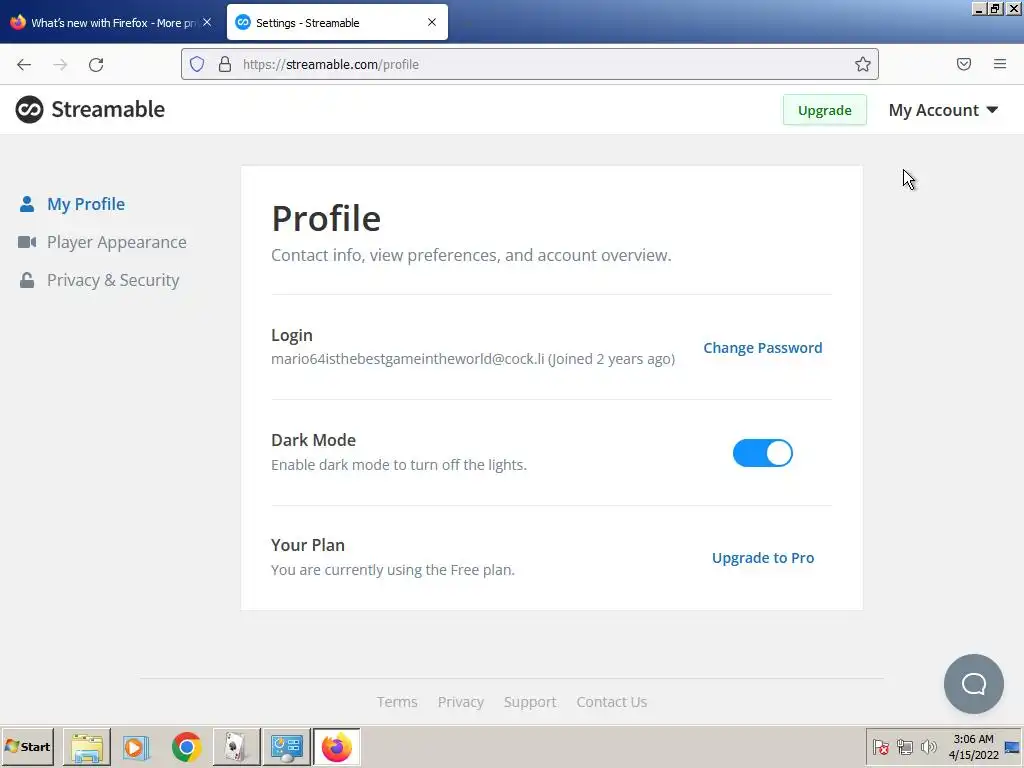The width and height of the screenshot is (1024, 768).
Task: Click the Change Password link
Action: click(x=763, y=348)
